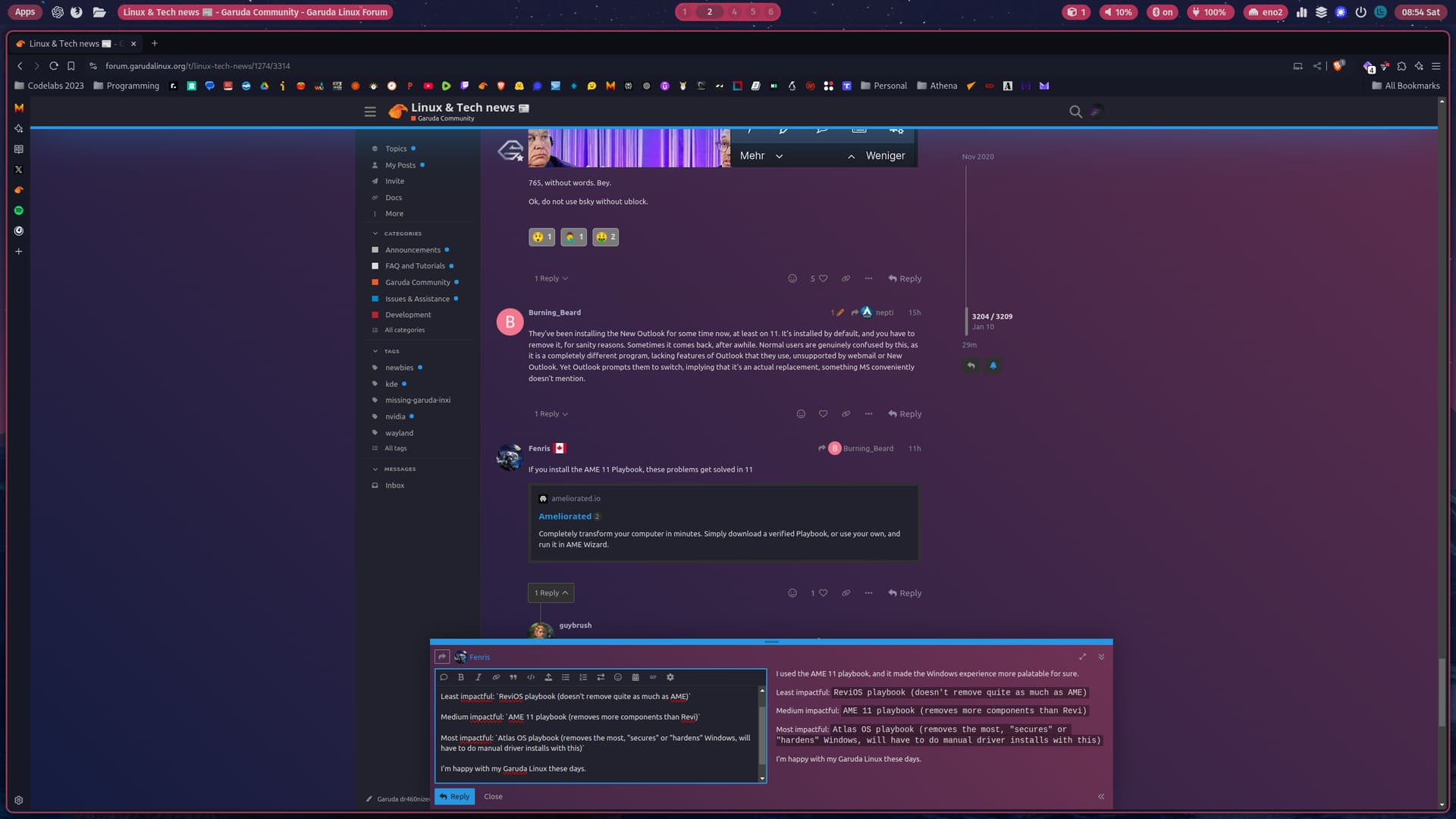Image resolution: width=1456 pixels, height=819 pixels.
Task: Hide composer preview pane
Action: (1101, 796)
